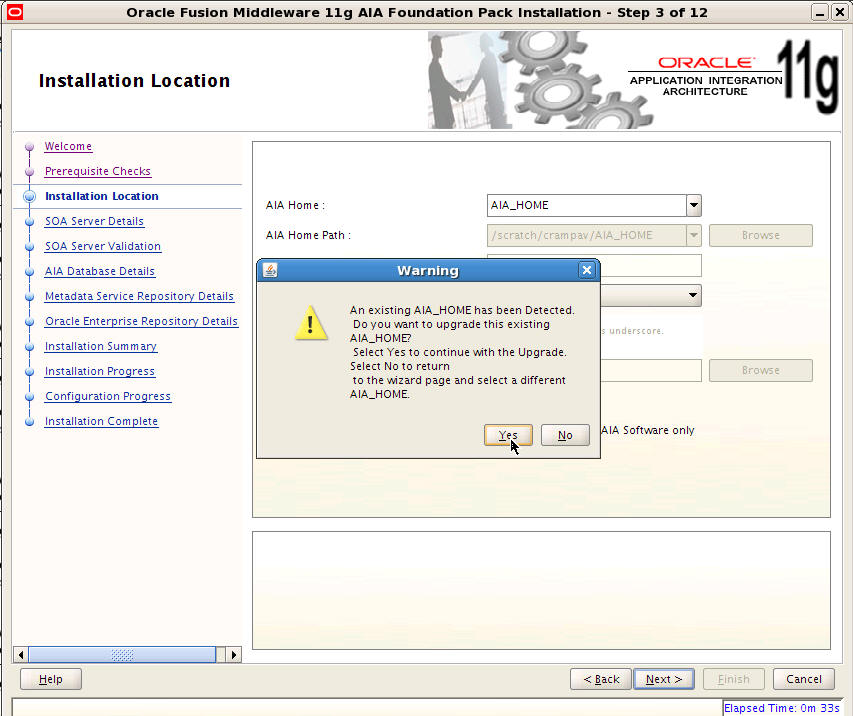Click the Installation Location heading
Viewport: 853px width, 716px height.
[x=134, y=81]
